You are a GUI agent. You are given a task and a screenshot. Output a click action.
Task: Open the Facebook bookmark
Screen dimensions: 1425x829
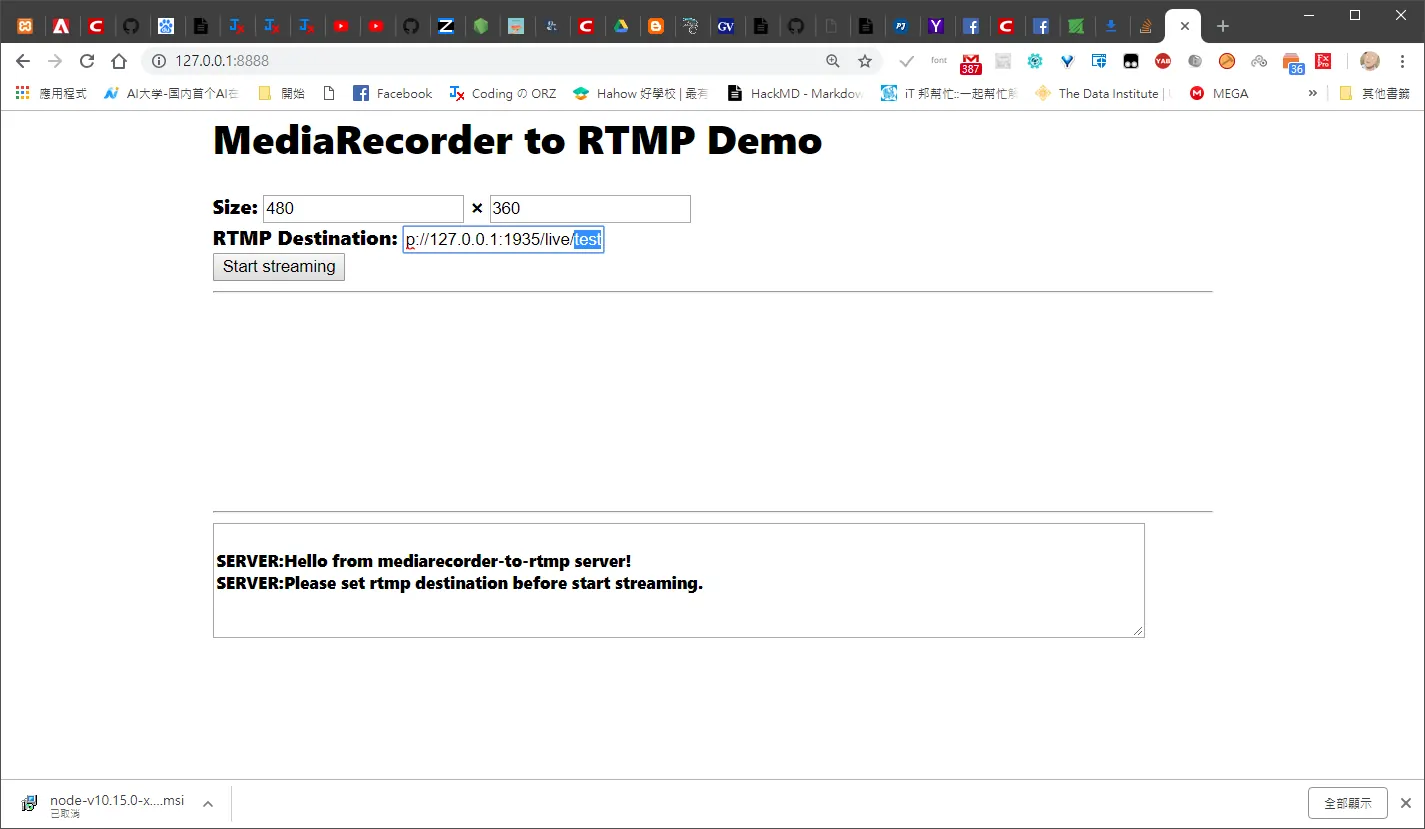click(393, 93)
